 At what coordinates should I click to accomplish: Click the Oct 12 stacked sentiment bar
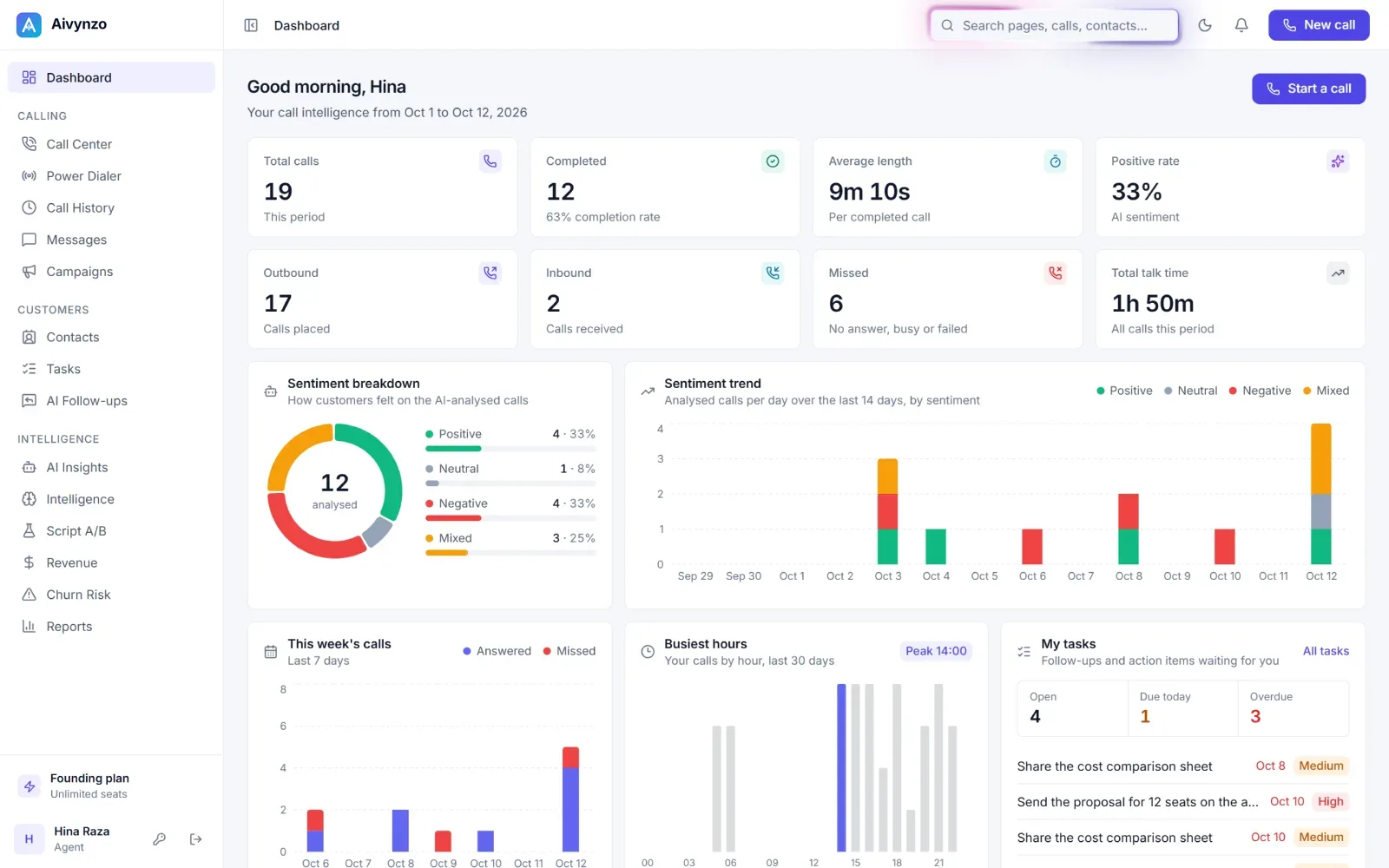(x=1321, y=494)
